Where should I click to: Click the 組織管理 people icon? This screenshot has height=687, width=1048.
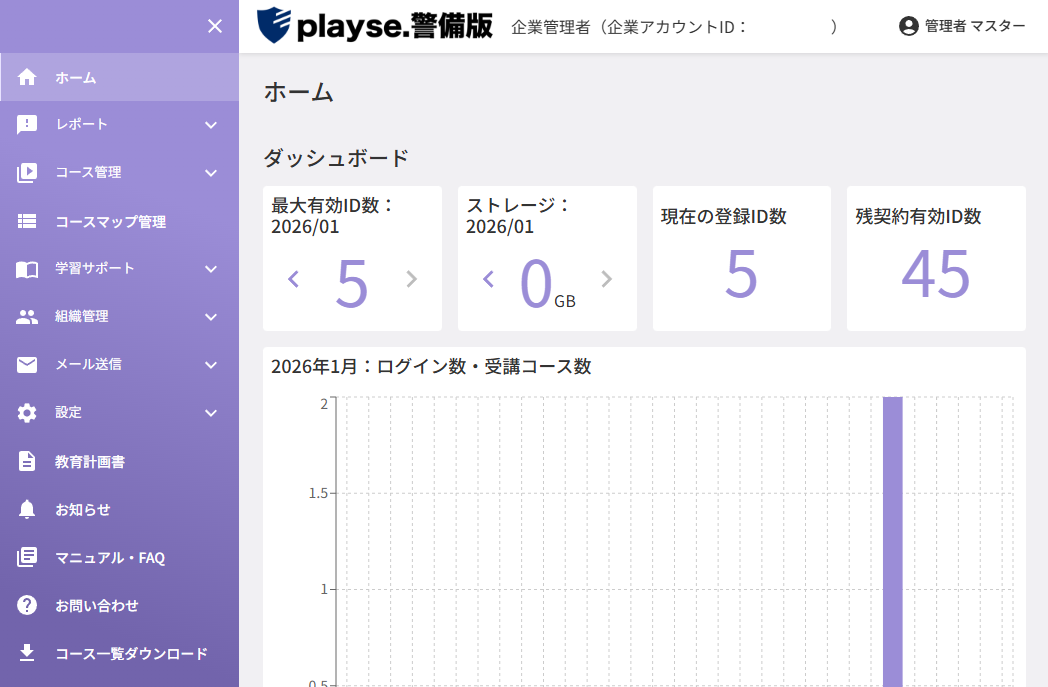coord(27,317)
